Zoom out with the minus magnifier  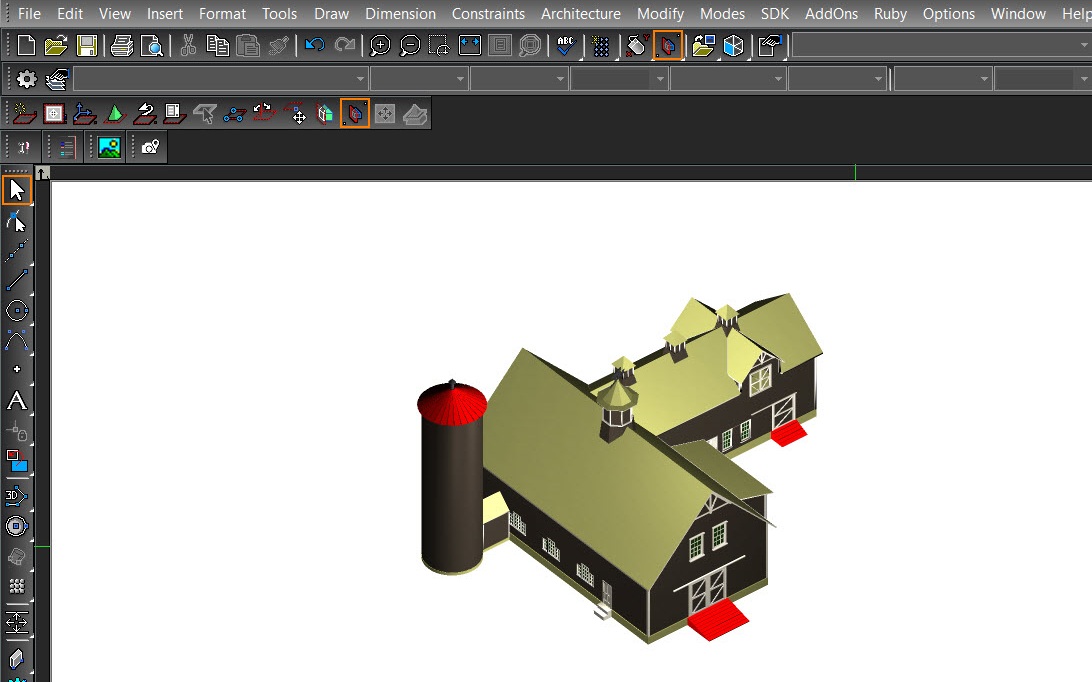[410, 46]
